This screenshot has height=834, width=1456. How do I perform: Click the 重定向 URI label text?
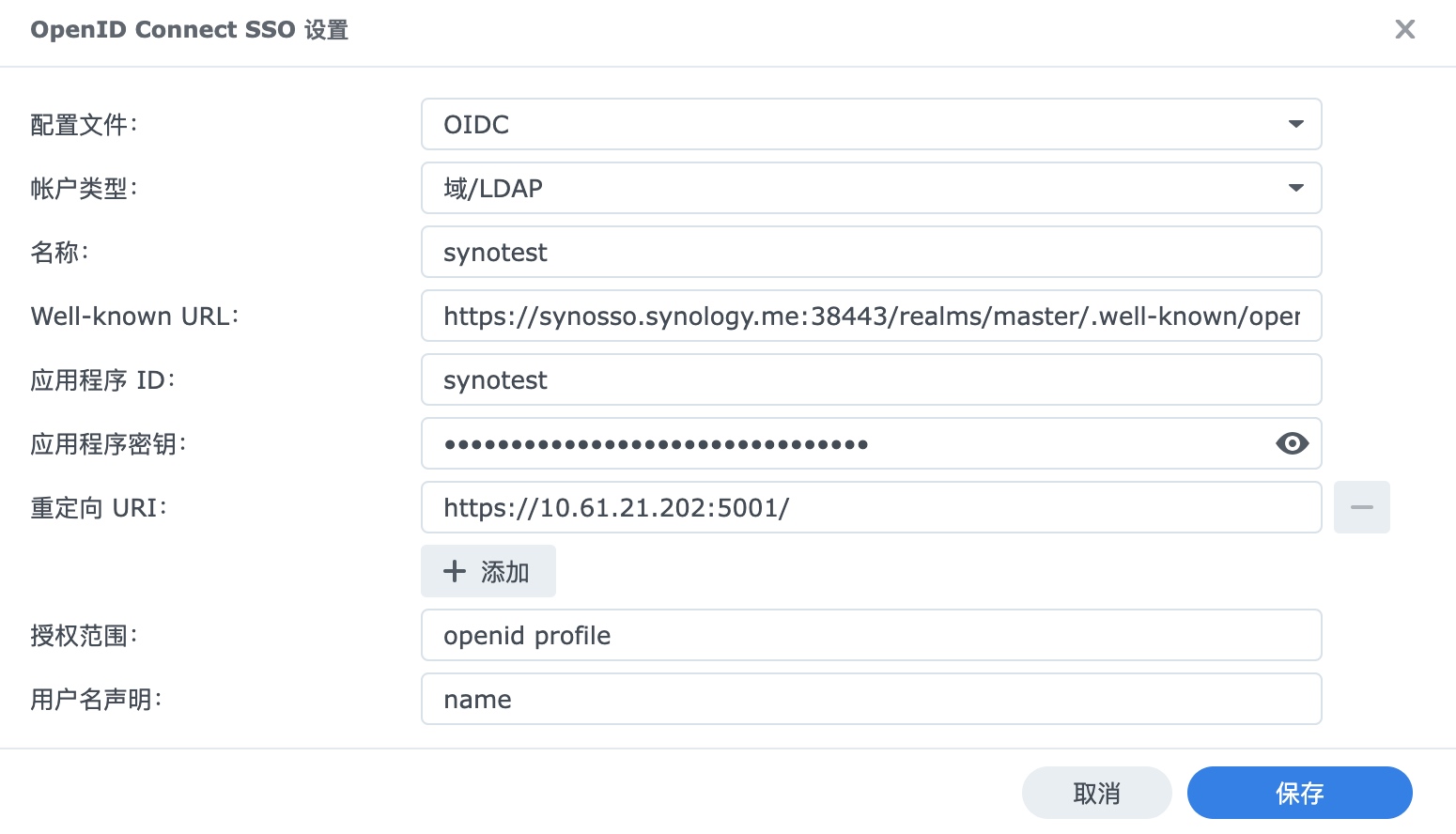click(99, 508)
